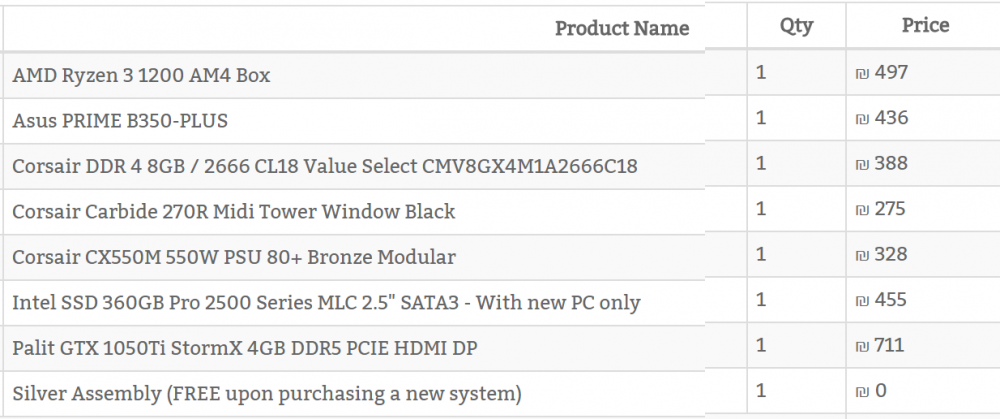Viewport: 1000px width, 419px height.
Task: Click the currency icon beside price 0
Action: click(862, 392)
